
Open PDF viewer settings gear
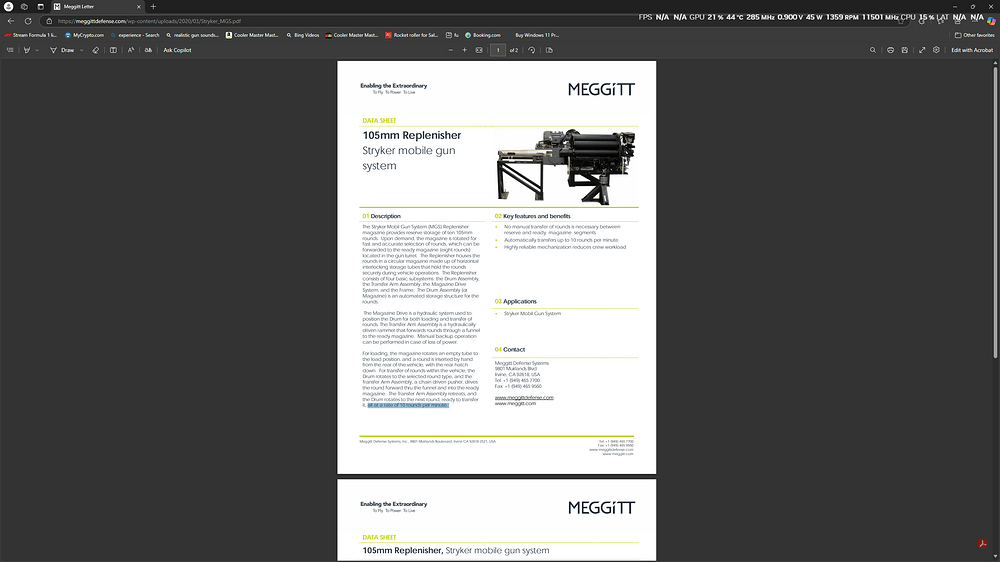point(936,49)
